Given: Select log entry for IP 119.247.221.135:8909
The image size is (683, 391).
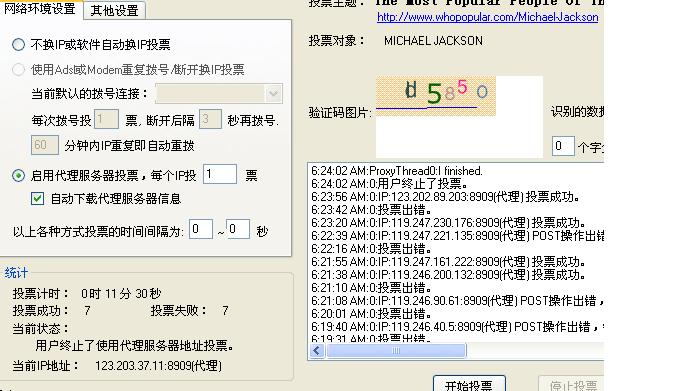Looking at the screenshot, I should pyautogui.click(x=457, y=236).
